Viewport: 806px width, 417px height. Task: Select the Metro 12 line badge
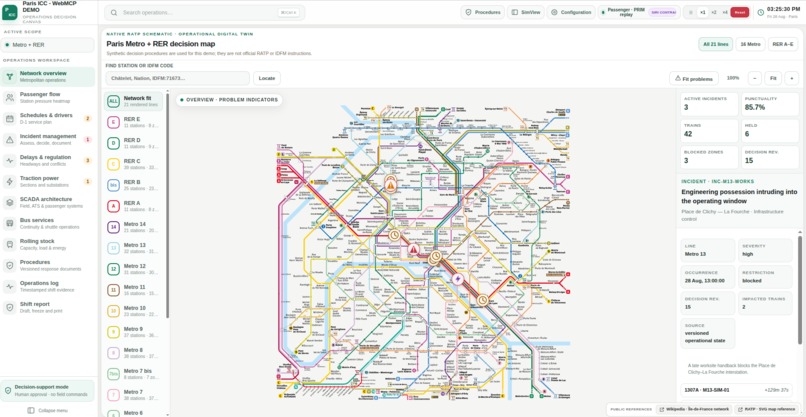113,269
